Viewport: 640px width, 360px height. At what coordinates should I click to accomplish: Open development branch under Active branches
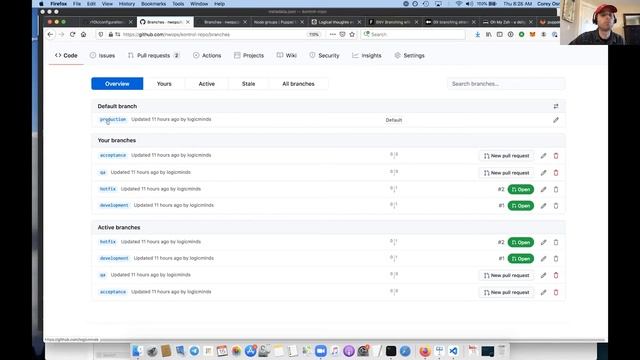114,258
